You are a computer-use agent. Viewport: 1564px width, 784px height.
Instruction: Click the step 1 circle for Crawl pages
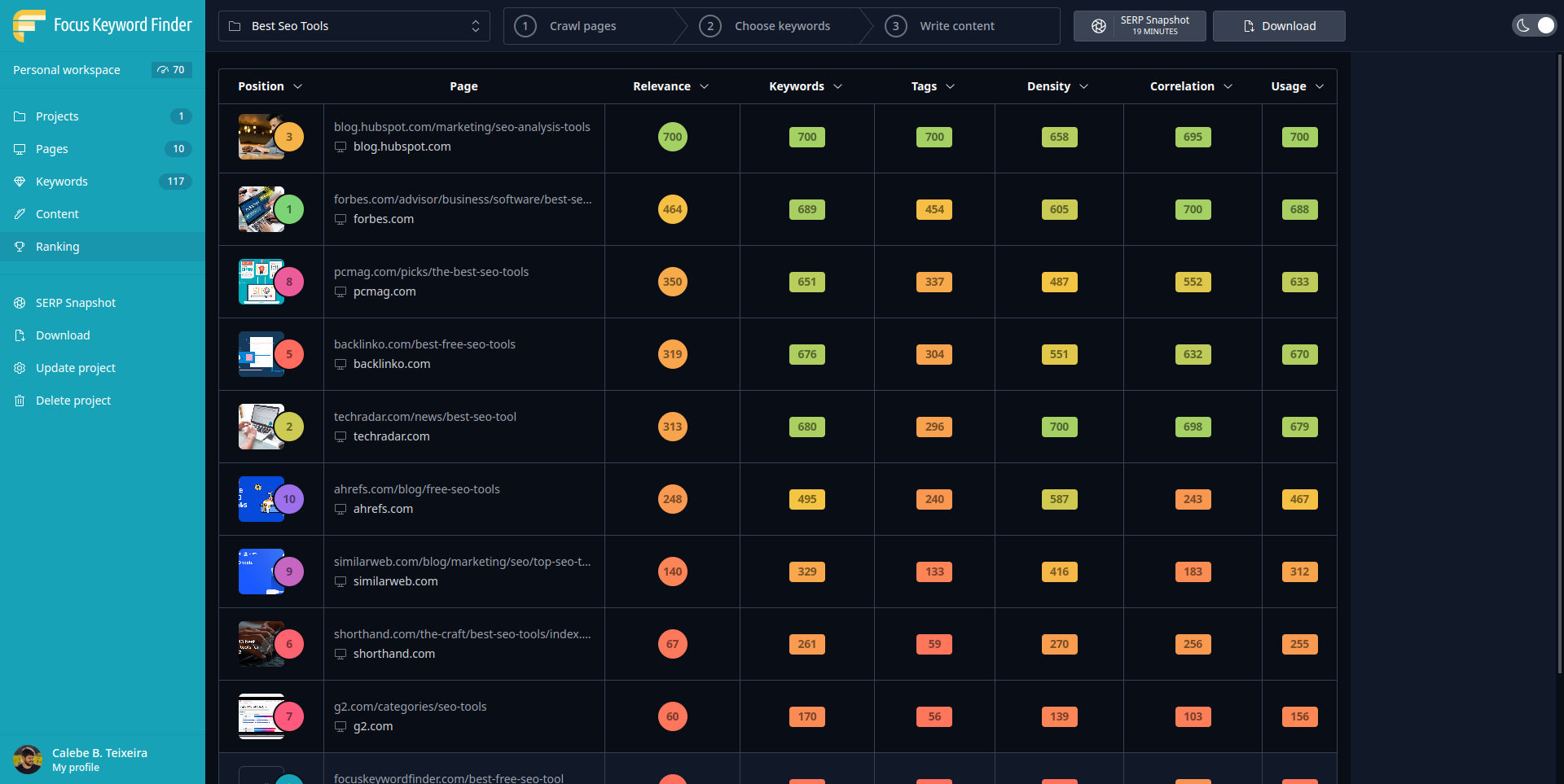click(525, 26)
